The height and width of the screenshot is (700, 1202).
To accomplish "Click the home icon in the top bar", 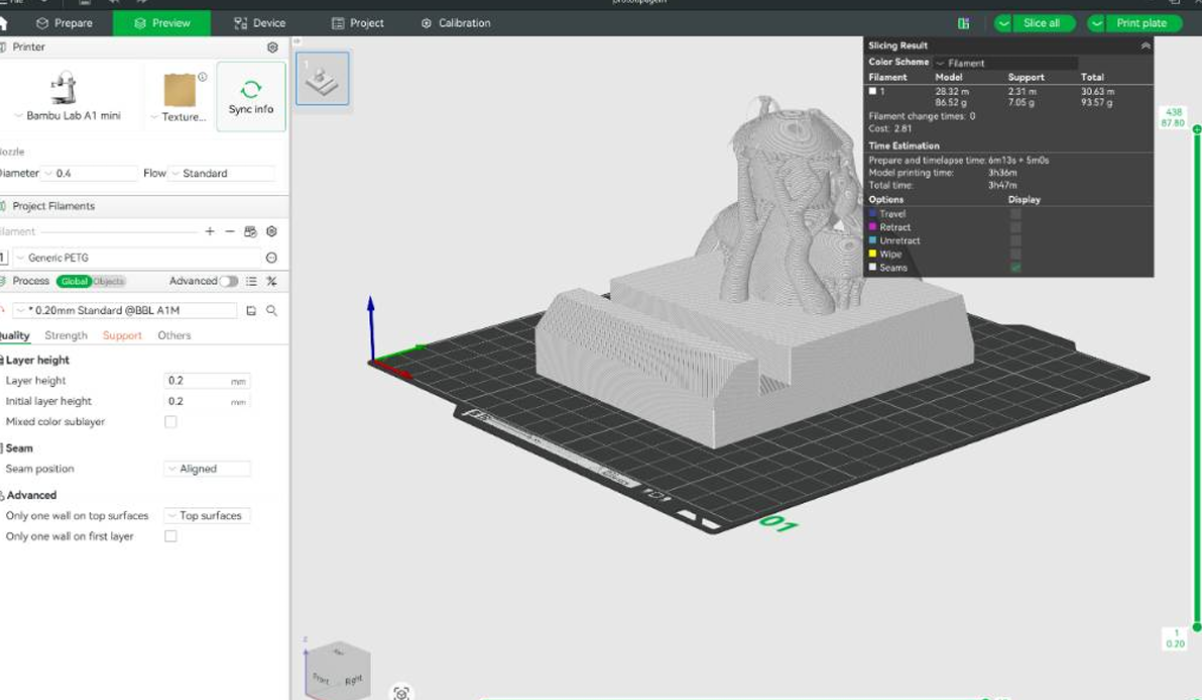I will [x=3, y=23].
